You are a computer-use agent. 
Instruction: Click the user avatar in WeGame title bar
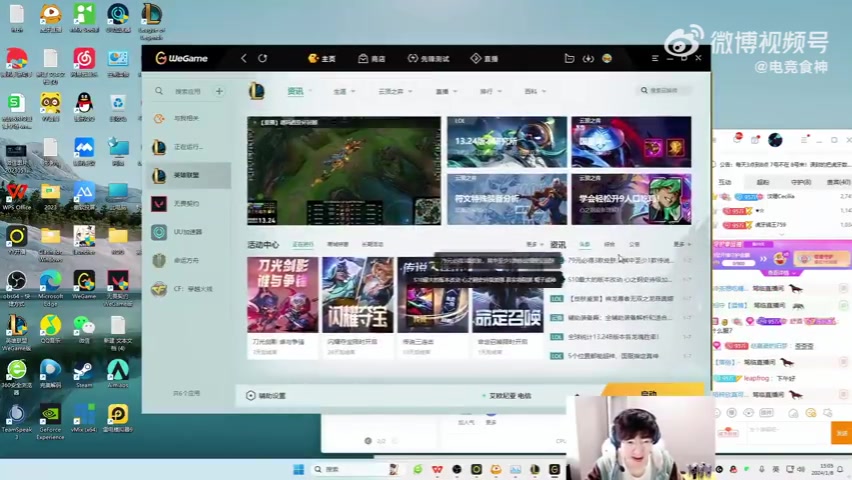point(607,58)
